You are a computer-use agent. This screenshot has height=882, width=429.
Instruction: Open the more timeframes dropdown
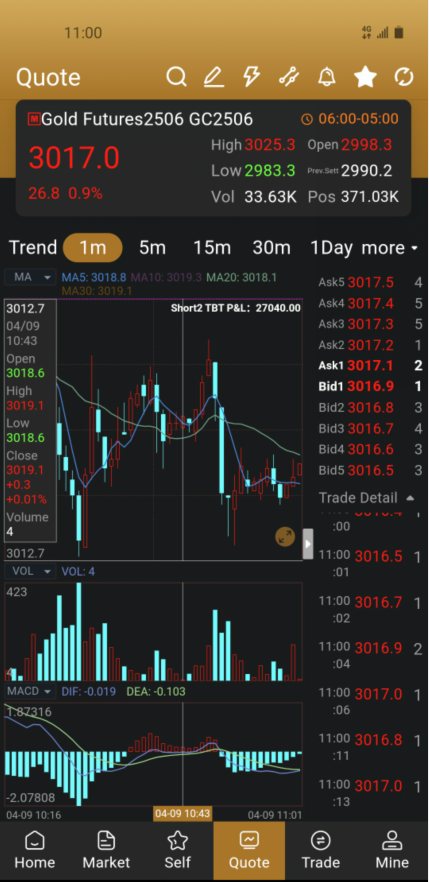pos(390,248)
